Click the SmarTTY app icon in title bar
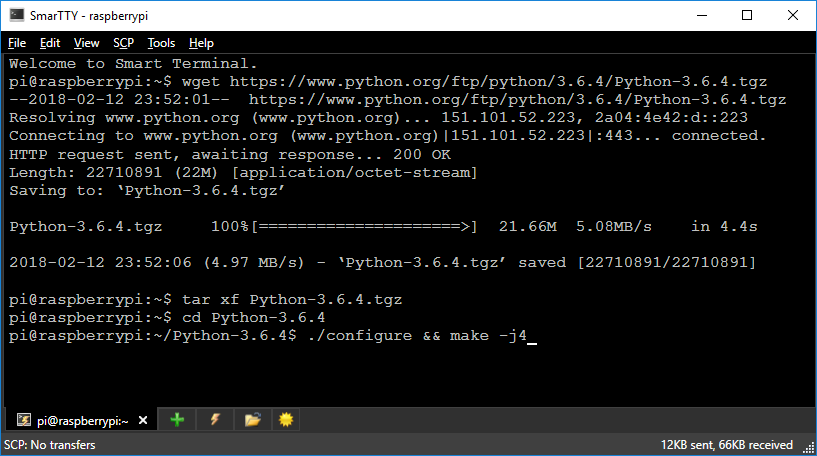This screenshot has height=456, width=817. (x=17, y=15)
